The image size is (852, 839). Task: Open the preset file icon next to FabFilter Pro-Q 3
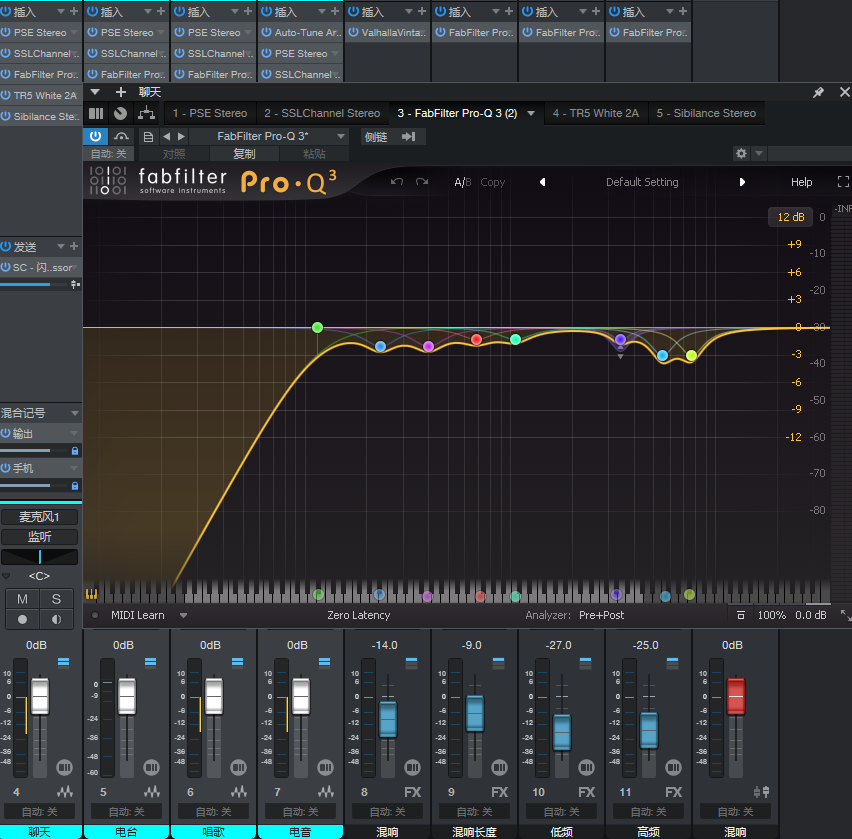(x=148, y=136)
